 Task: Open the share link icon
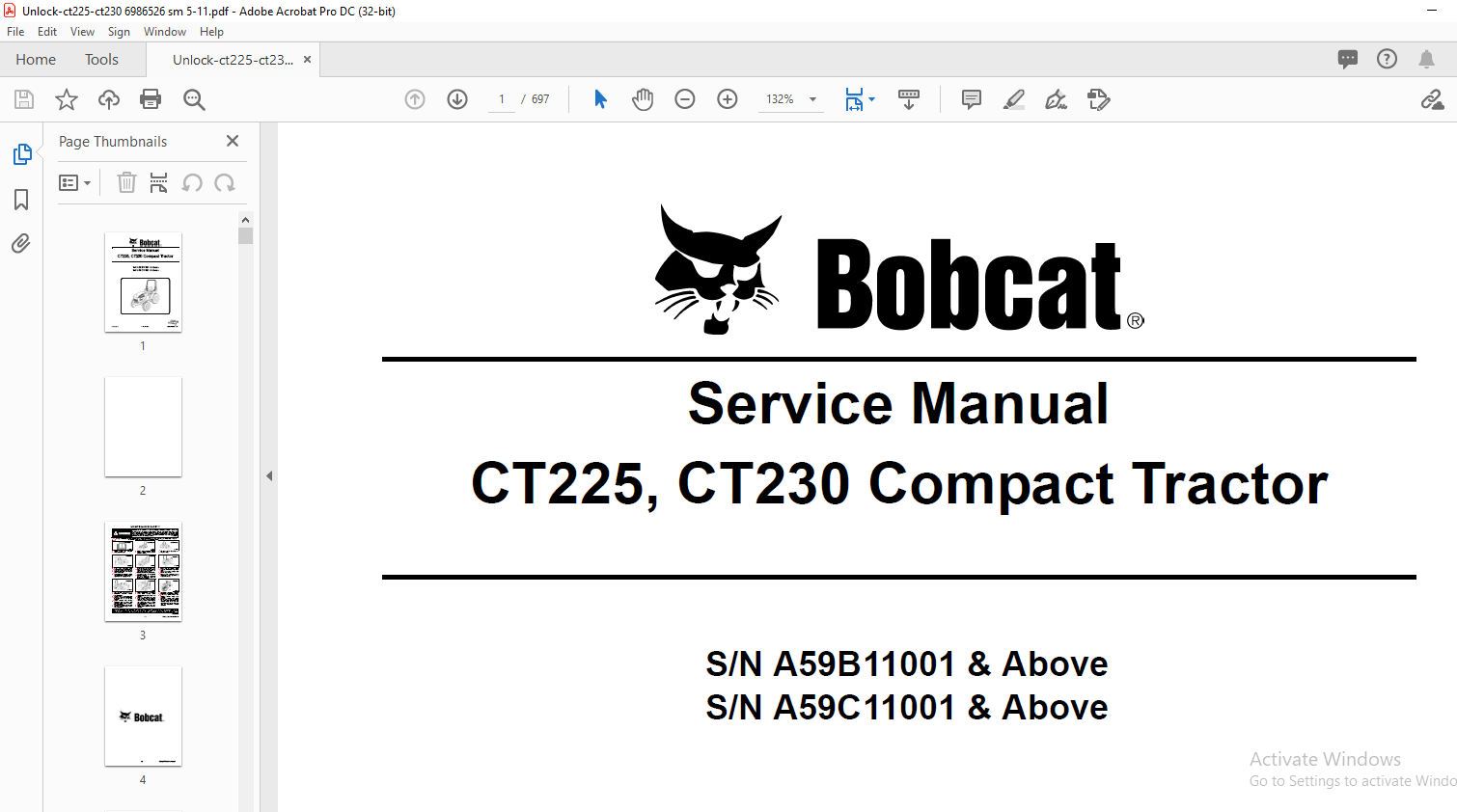[1432, 99]
